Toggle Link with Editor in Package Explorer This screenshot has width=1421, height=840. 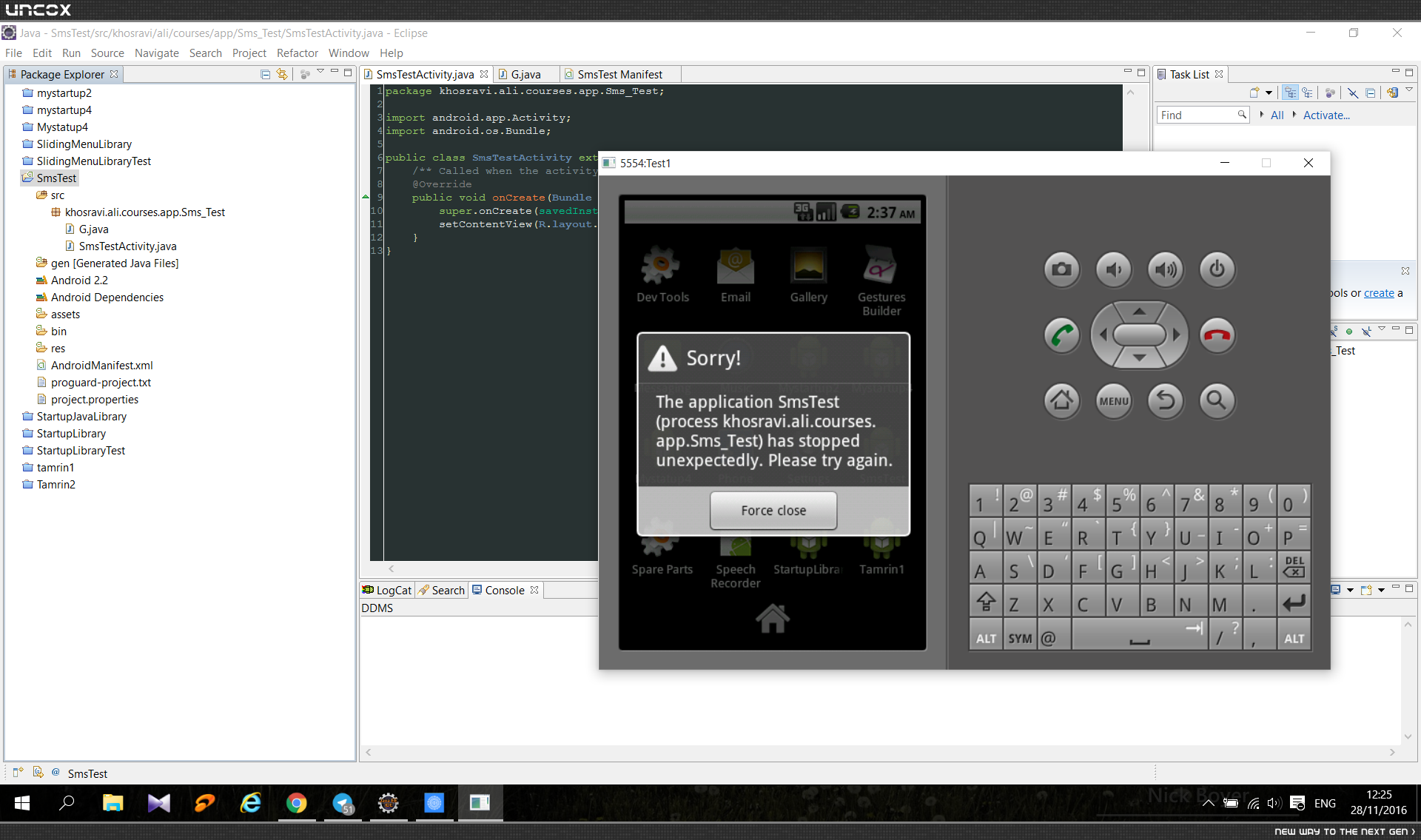pos(282,74)
